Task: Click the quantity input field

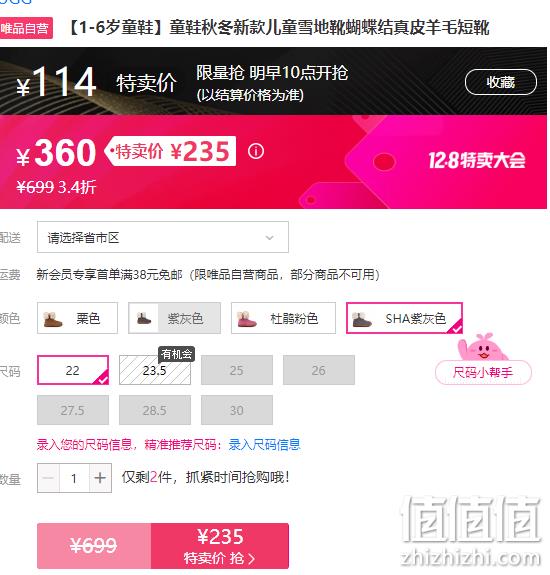Action: (x=74, y=478)
